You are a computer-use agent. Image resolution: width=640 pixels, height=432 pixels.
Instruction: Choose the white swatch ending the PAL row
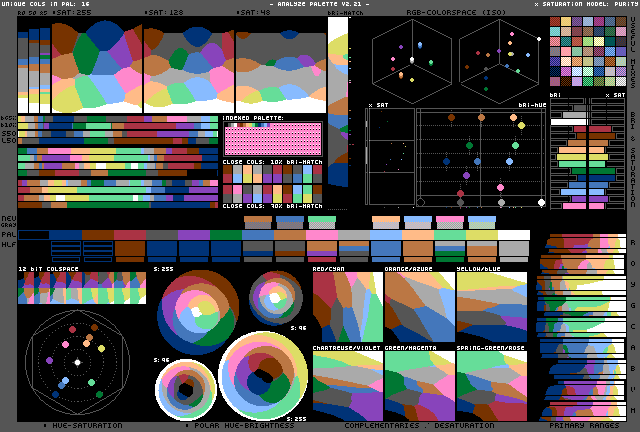[x=514, y=235]
